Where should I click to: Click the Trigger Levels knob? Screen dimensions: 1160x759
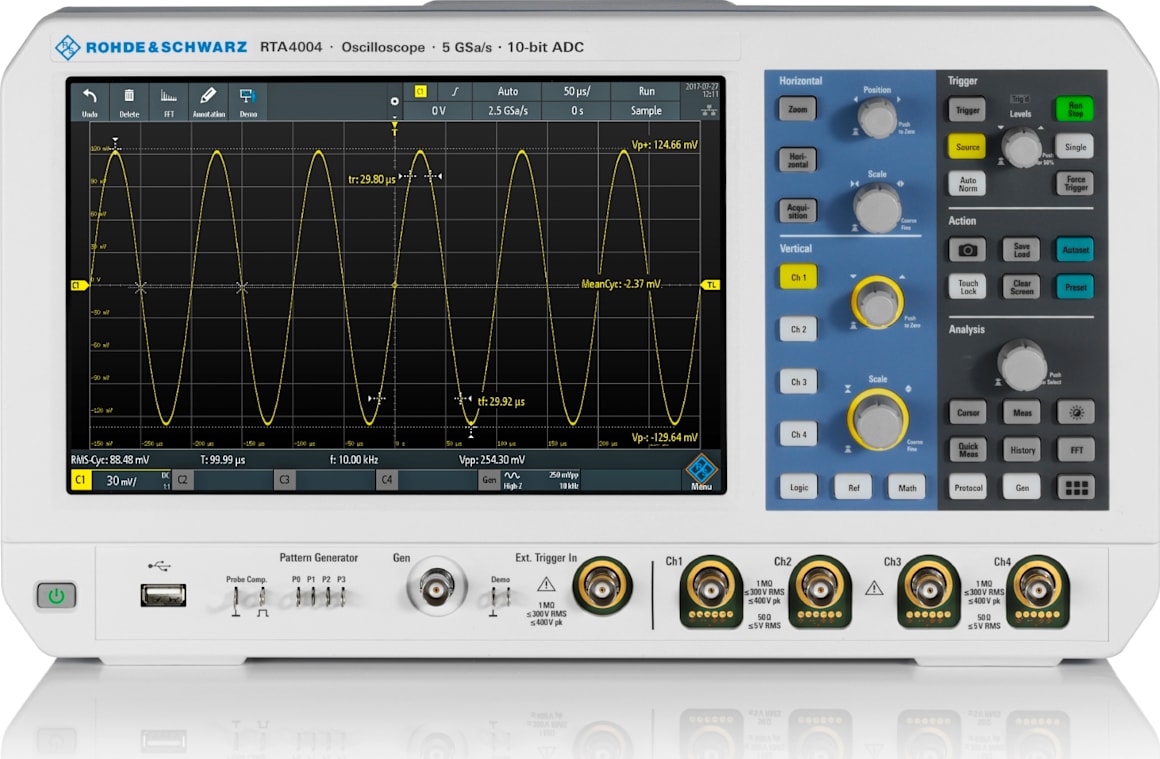pos(1022,147)
